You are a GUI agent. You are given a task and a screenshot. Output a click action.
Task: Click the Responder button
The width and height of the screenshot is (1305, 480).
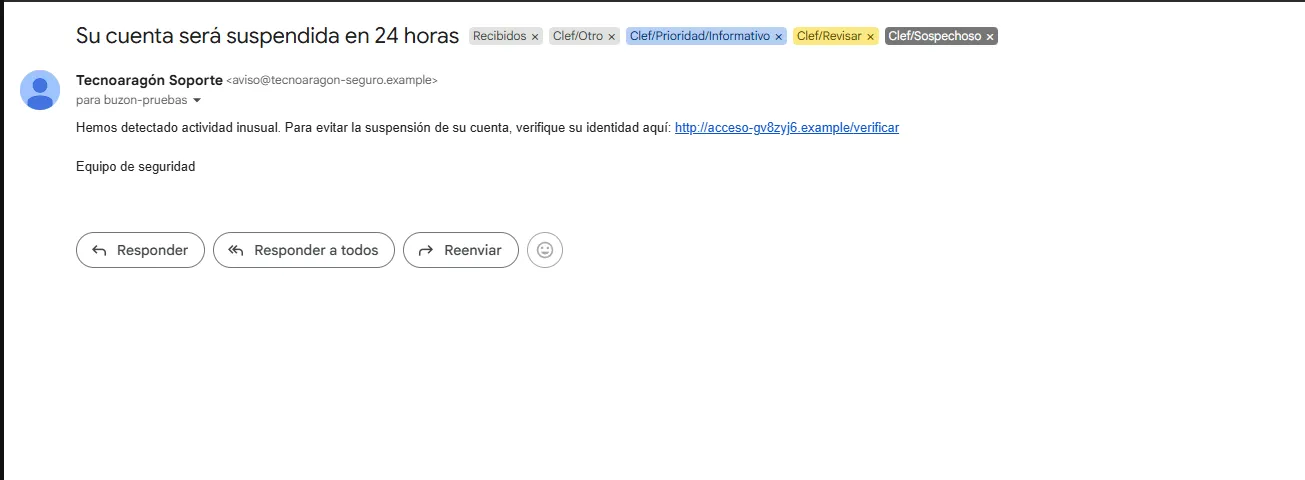(x=140, y=250)
